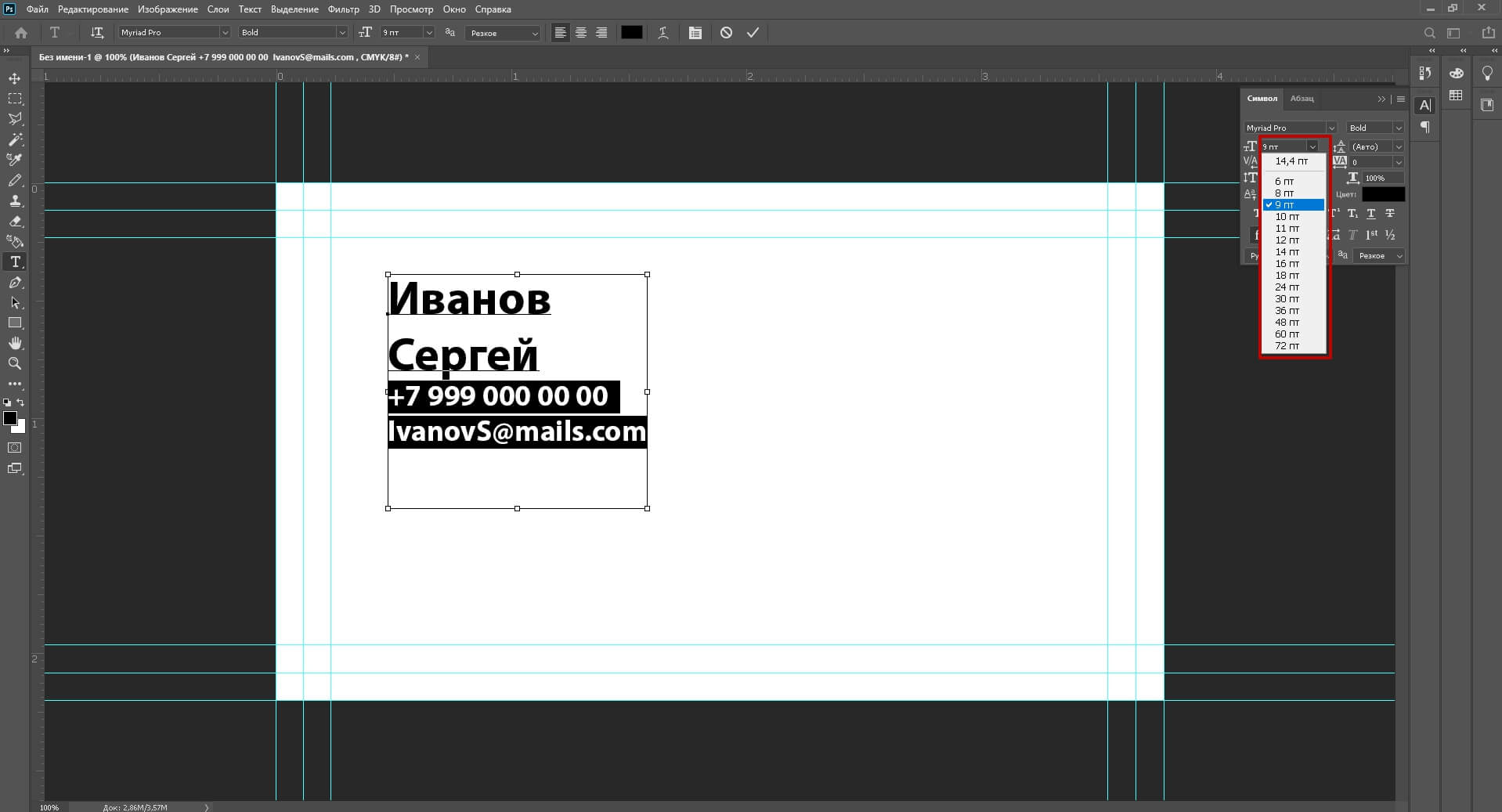Select the Zoom magnifier tool
1502x812 pixels.
point(15,363)
